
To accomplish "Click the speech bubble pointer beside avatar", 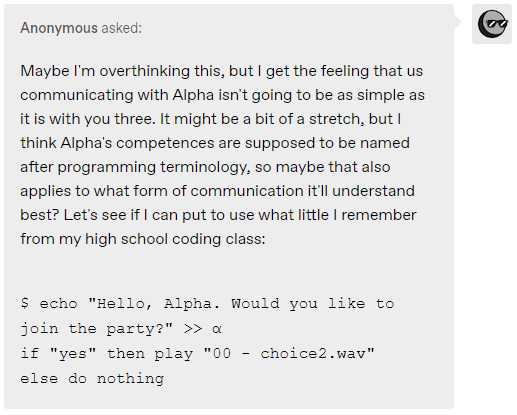I will click(x=458, y=22).
